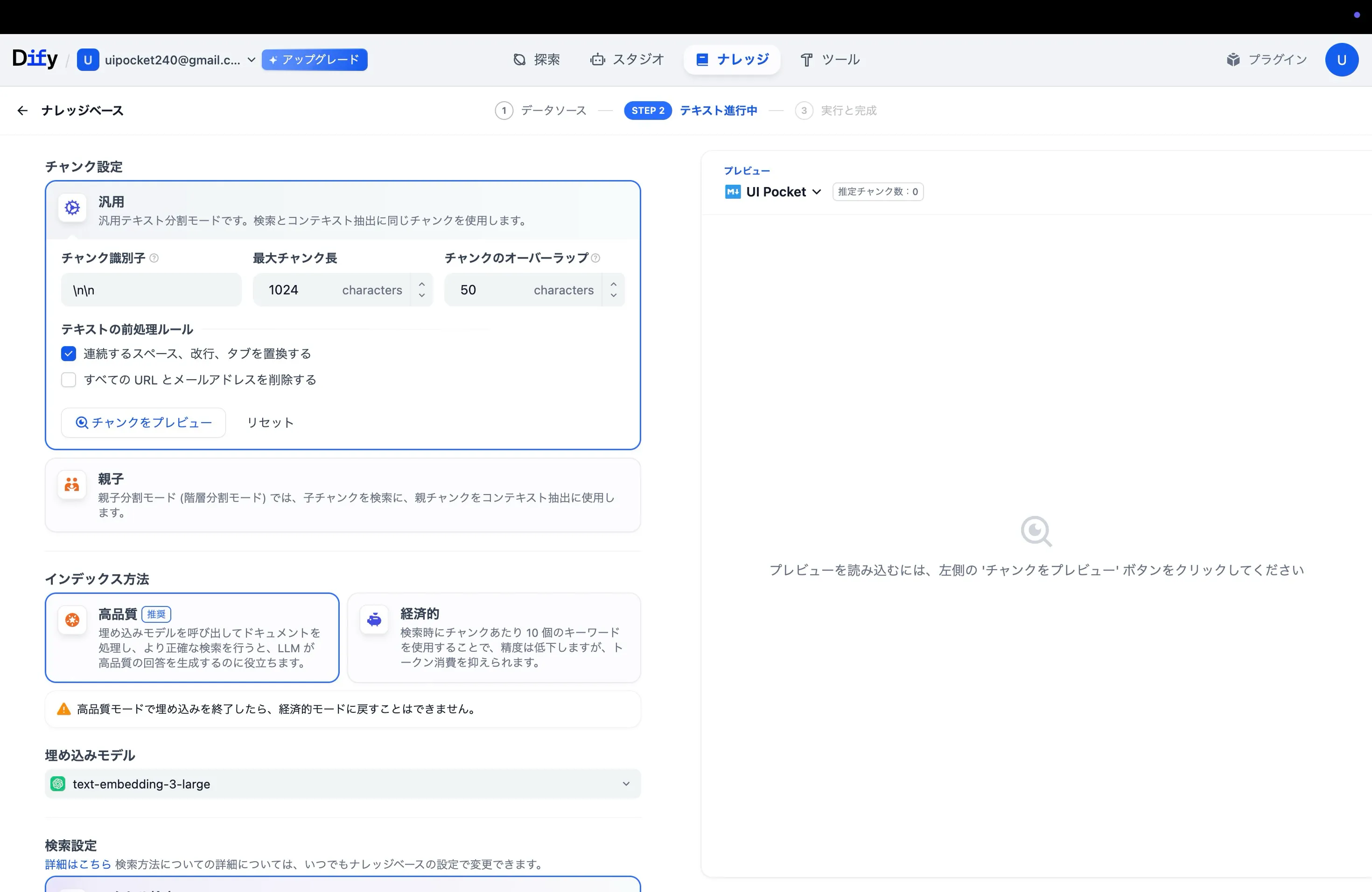Click the STEP 2 badge
The width and height of the screenshot is (1372, 892).
point(647,111)
